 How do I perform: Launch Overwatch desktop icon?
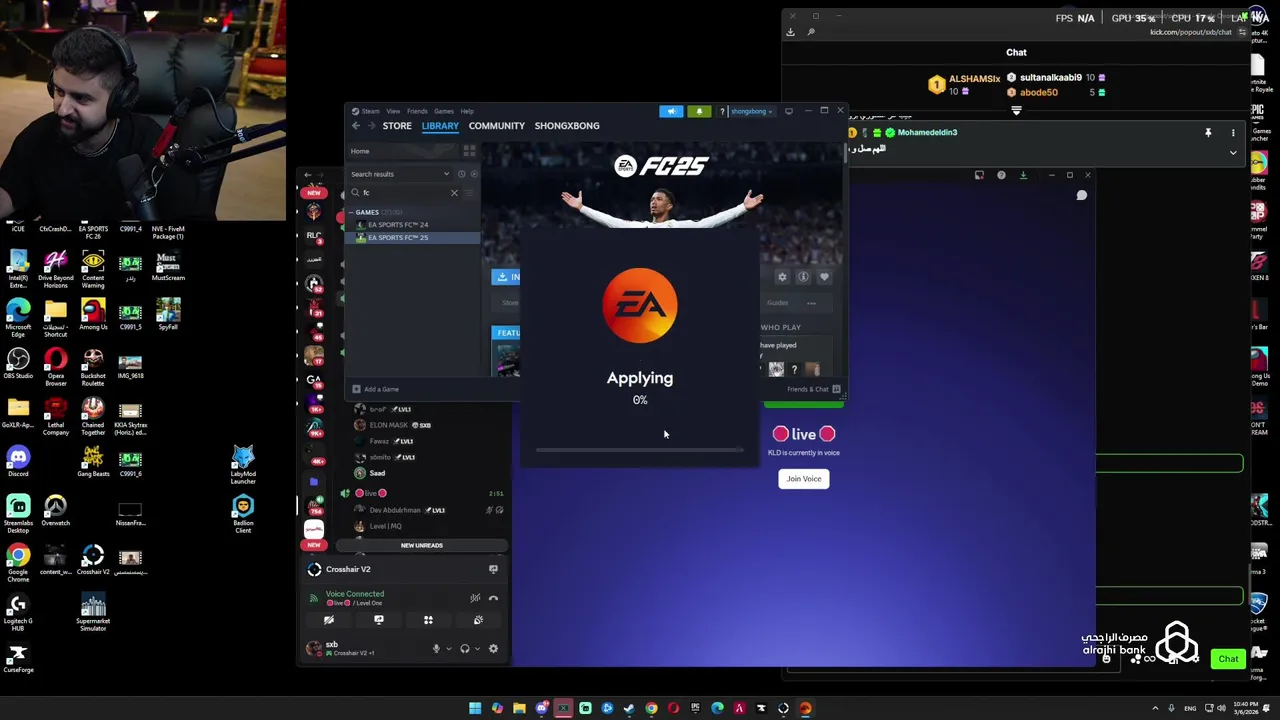tap(56, 511)
